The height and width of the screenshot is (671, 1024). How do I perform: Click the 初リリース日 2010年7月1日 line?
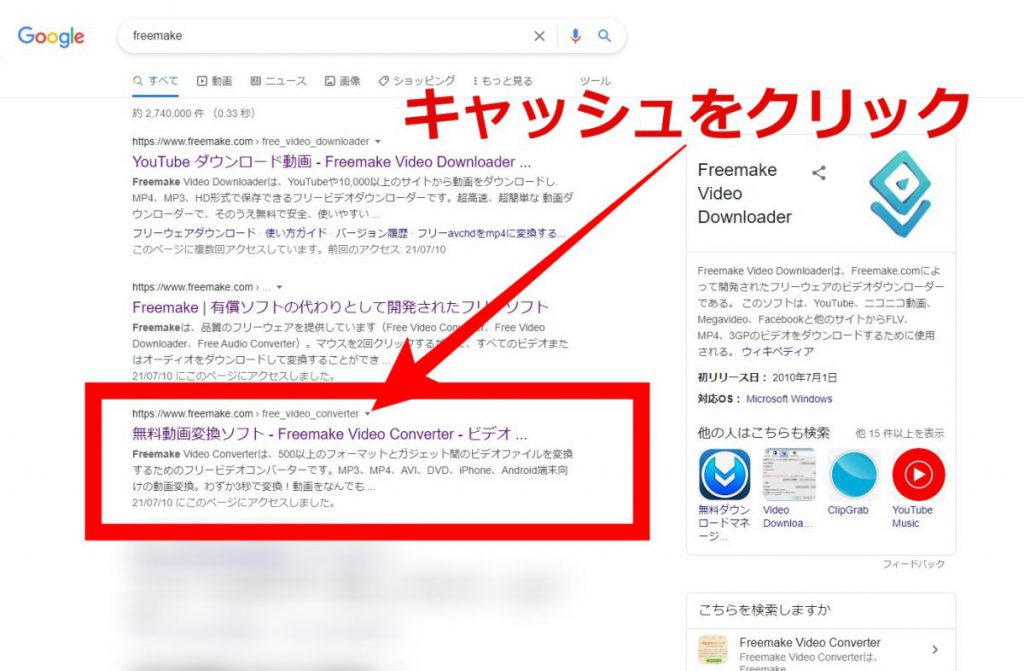point(767,378)
